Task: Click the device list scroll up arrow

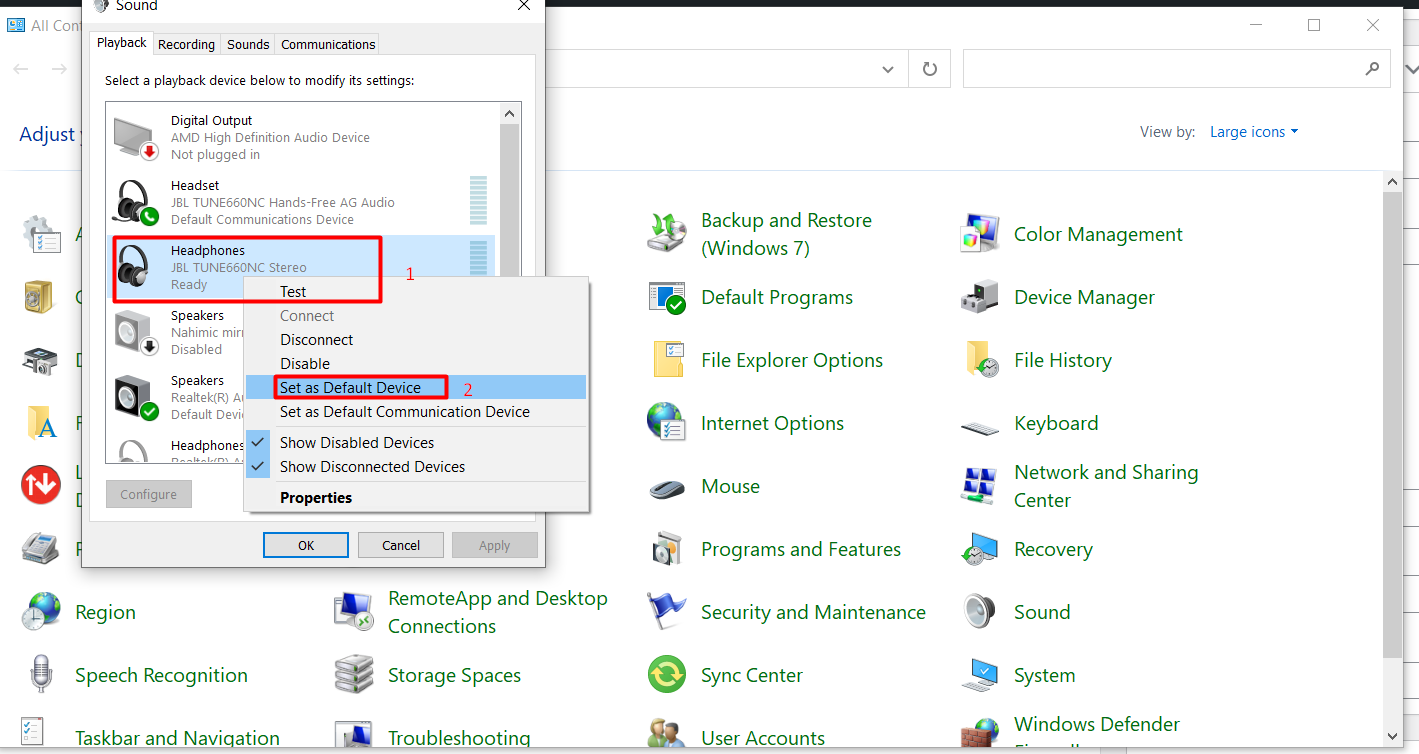Action: point(509,114)
